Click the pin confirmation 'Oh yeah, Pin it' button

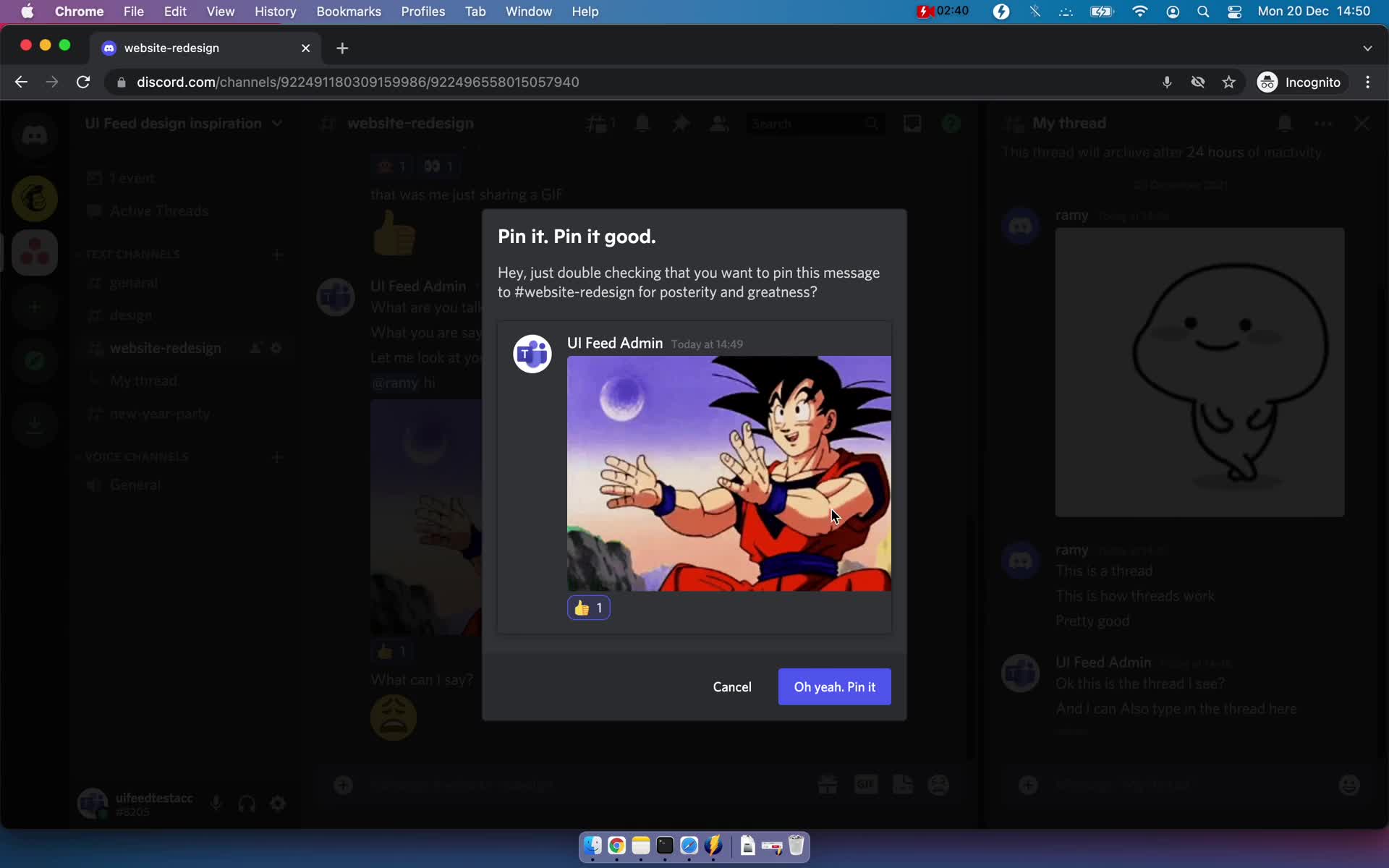click(834, 686)
